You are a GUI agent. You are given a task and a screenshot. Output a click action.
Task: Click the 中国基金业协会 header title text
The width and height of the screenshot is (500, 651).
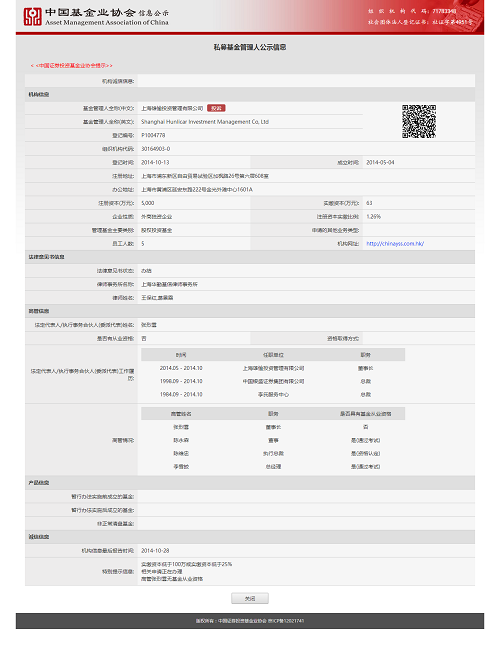point(90,12)
